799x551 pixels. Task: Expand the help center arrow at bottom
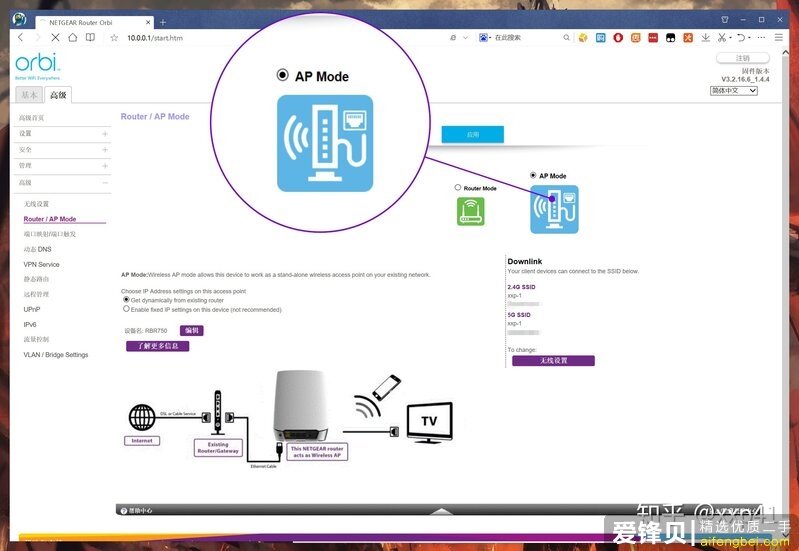point(442,511)
